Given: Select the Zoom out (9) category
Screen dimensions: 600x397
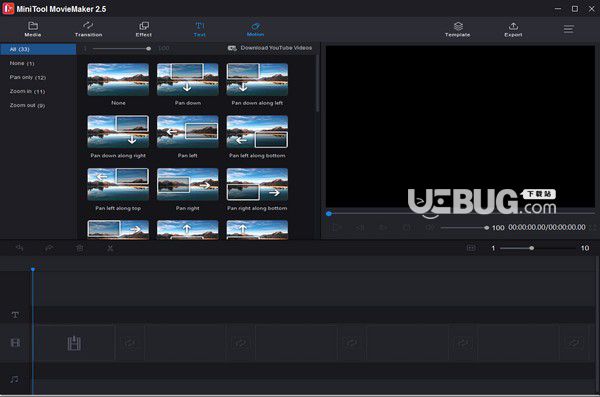Looking at the screenshot, I should [27, 105].
